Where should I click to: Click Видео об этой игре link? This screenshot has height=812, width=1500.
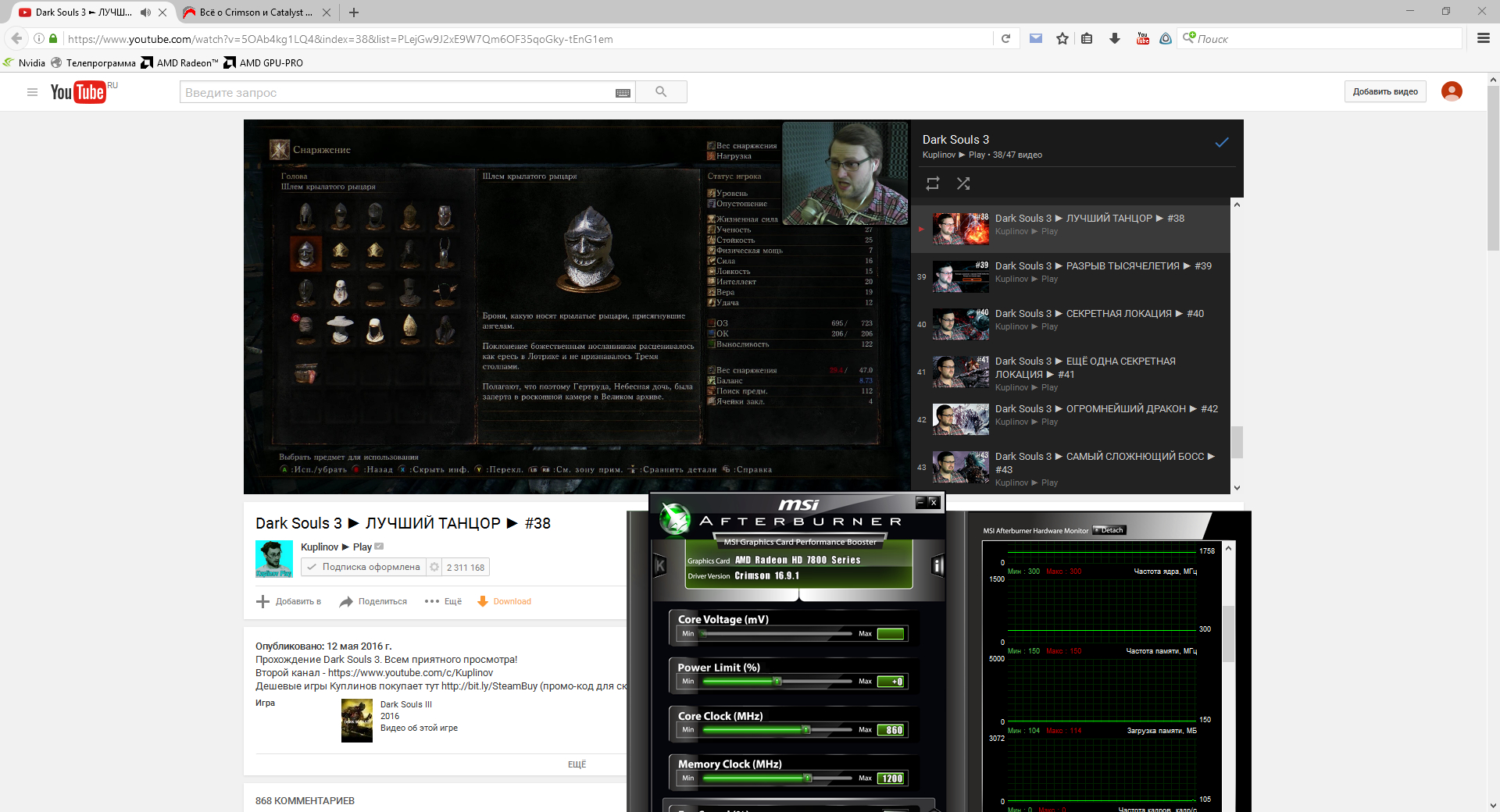(419, 728)
